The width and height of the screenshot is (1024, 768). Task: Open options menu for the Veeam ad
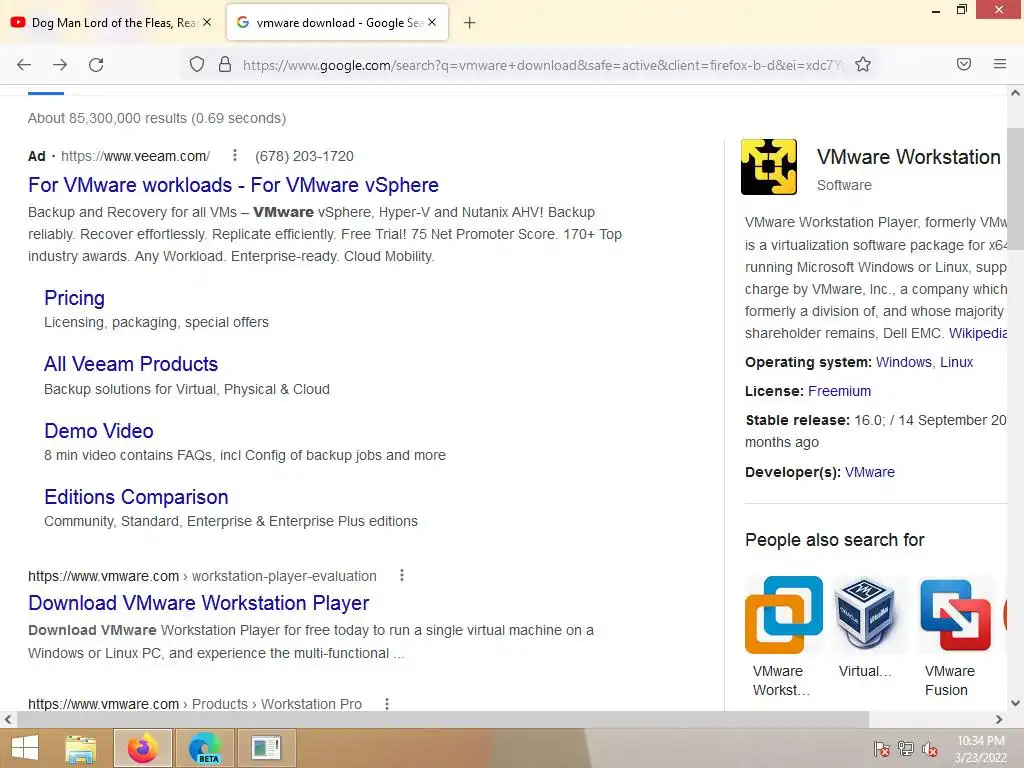(234, 155)
